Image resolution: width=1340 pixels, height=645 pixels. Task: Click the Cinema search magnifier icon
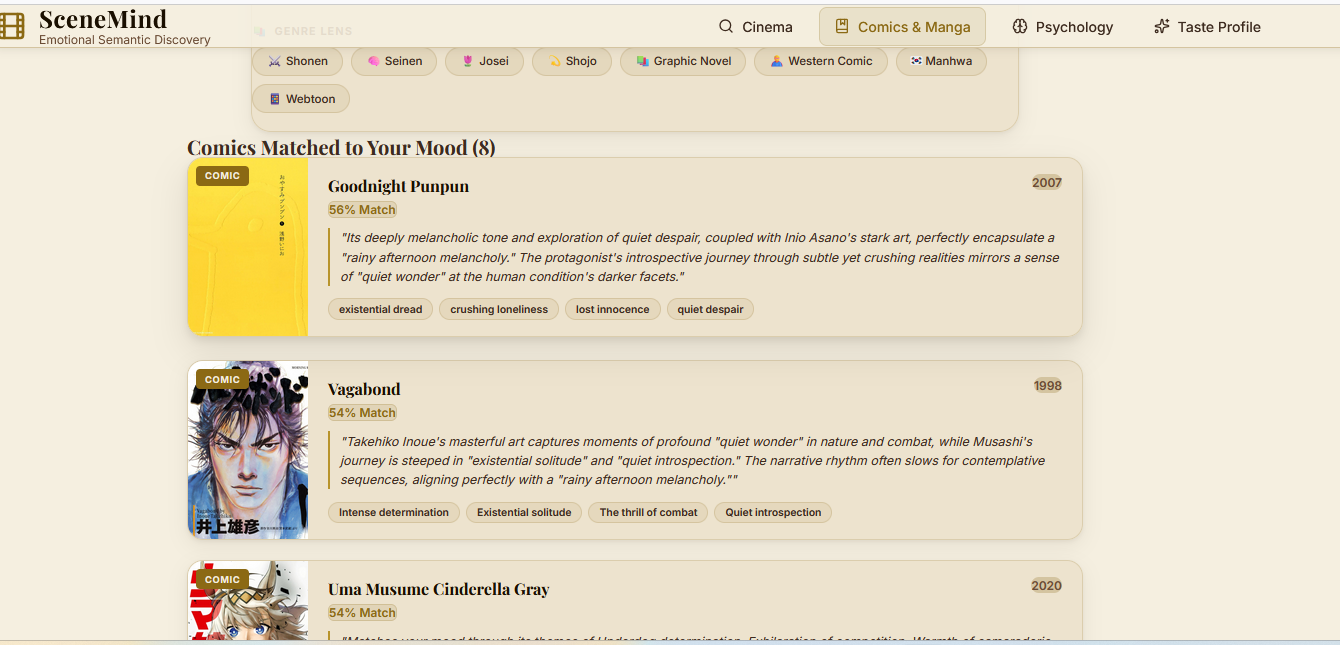(x=726, y=27)
